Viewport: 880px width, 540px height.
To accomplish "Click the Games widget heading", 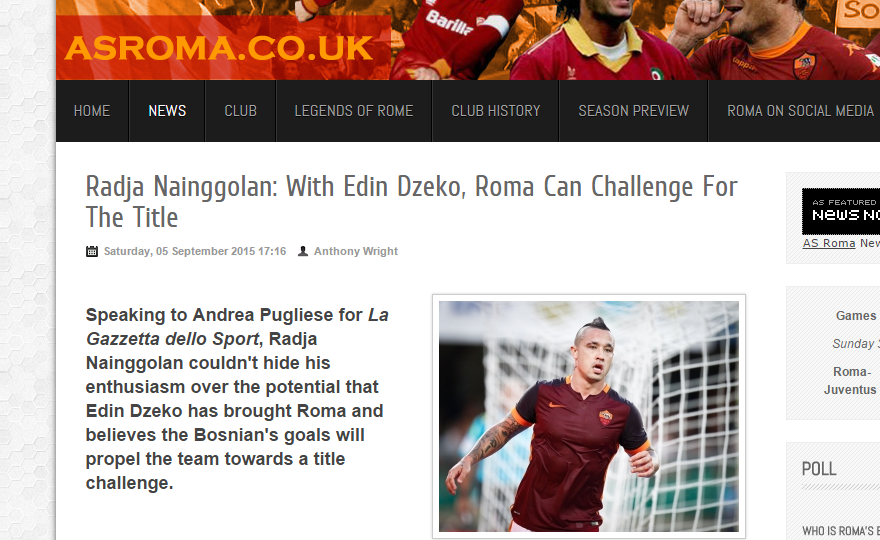I will (x=856, y=315).
